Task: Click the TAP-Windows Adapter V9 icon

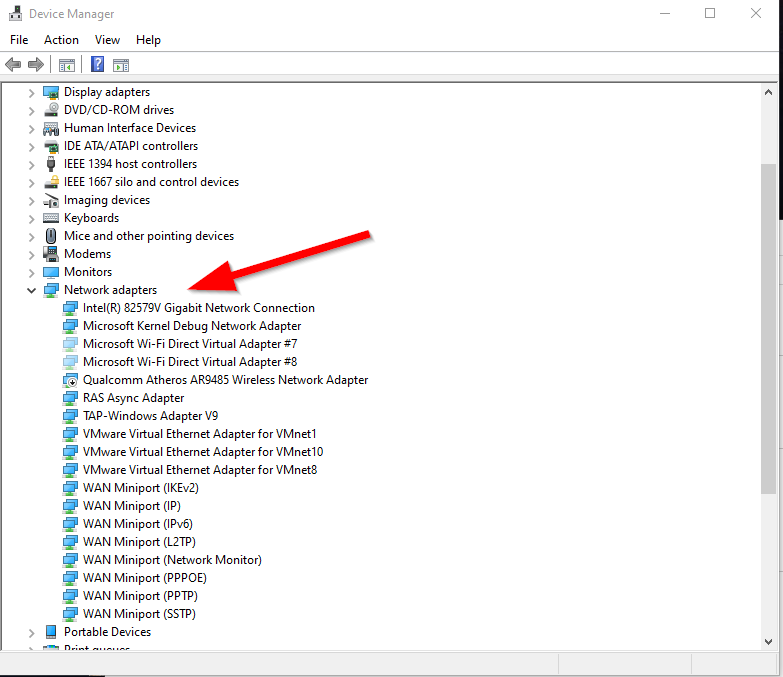Action: point(70,416)
